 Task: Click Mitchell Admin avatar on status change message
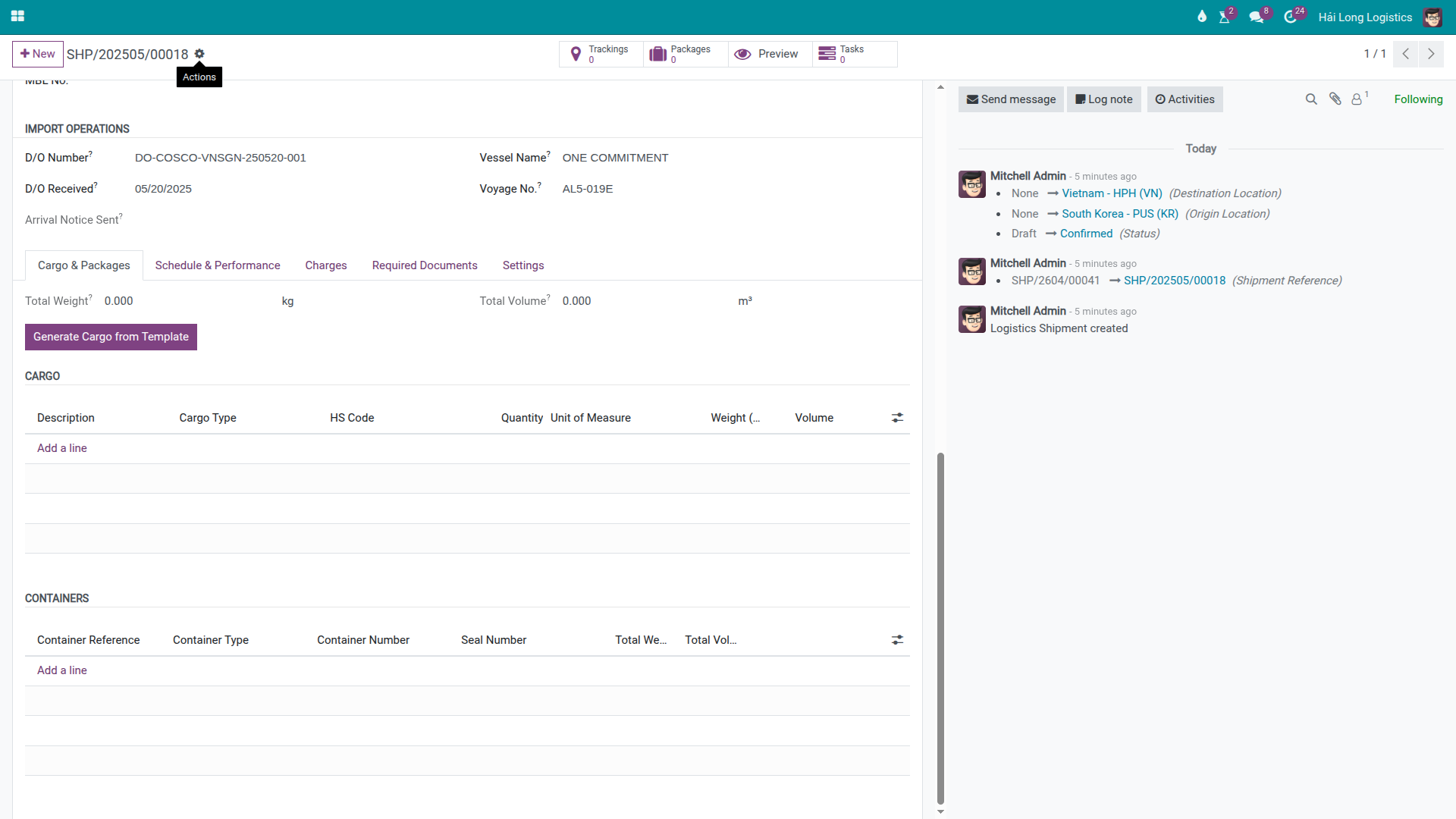click(x=972, y=184)
